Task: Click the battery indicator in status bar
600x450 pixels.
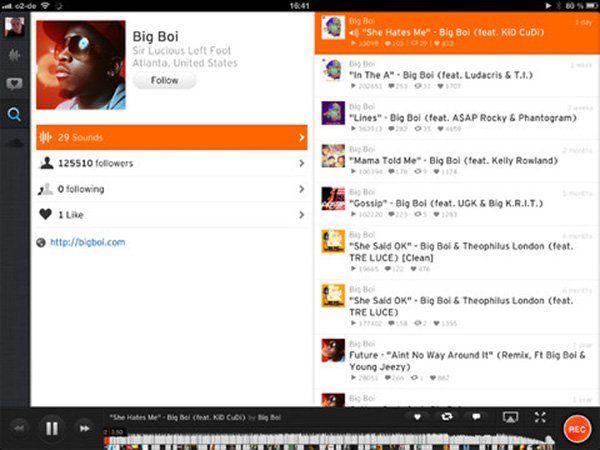Action: [x=591, y=5]
